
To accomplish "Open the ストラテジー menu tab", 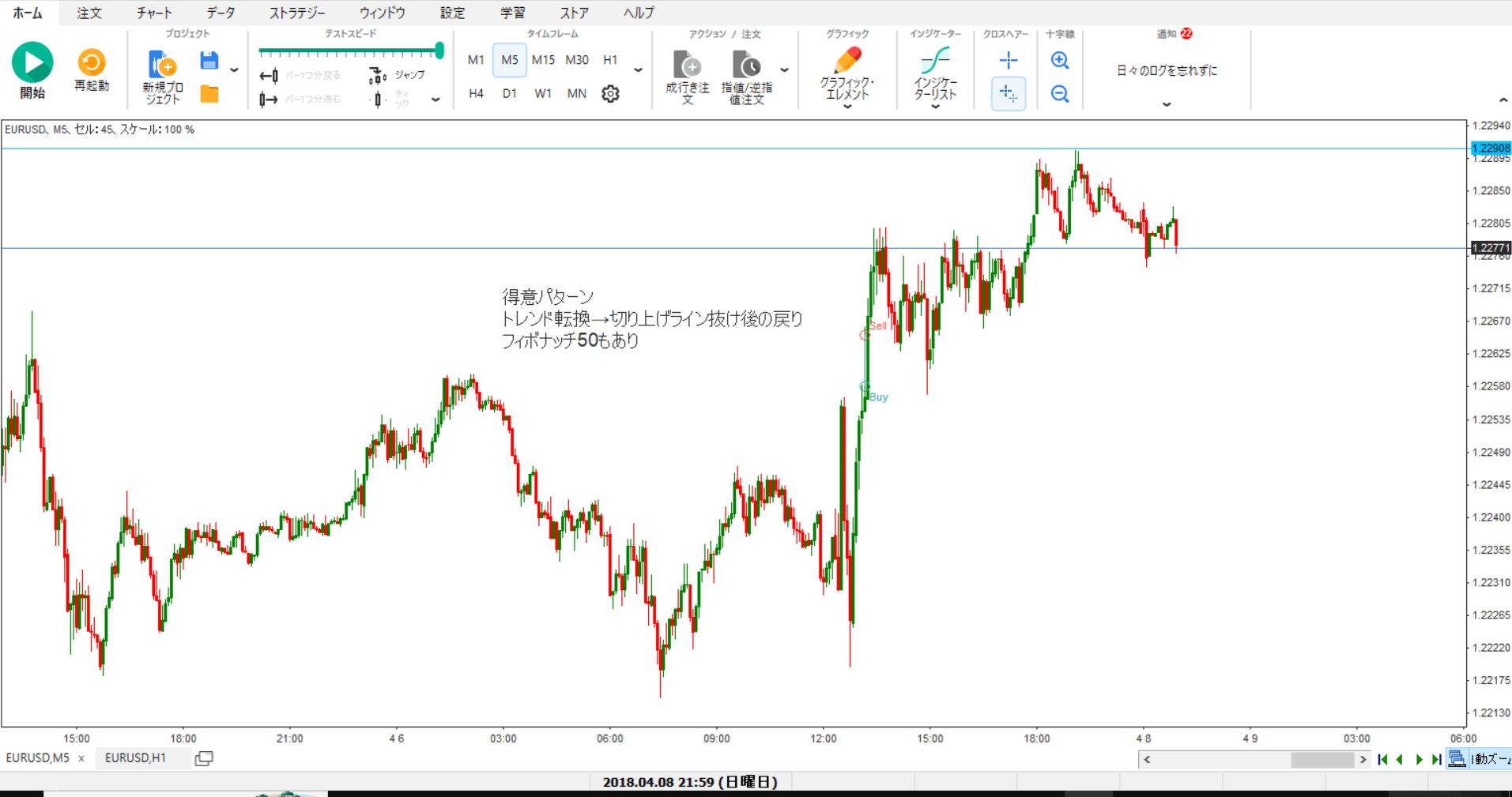I will pos(296,13).
